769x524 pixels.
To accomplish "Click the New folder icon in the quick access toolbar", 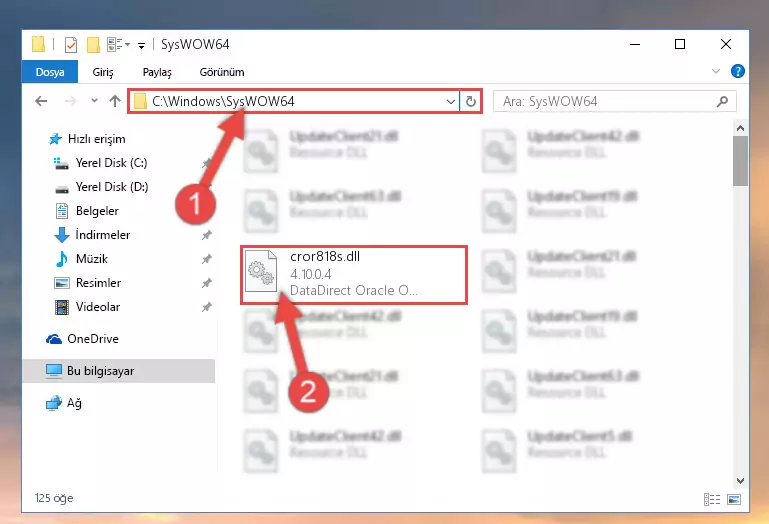I will point(93,45).
